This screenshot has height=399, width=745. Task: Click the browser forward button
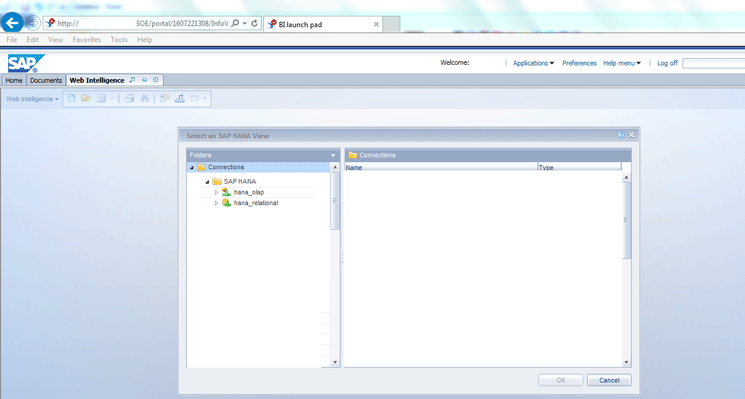[32, 22]
